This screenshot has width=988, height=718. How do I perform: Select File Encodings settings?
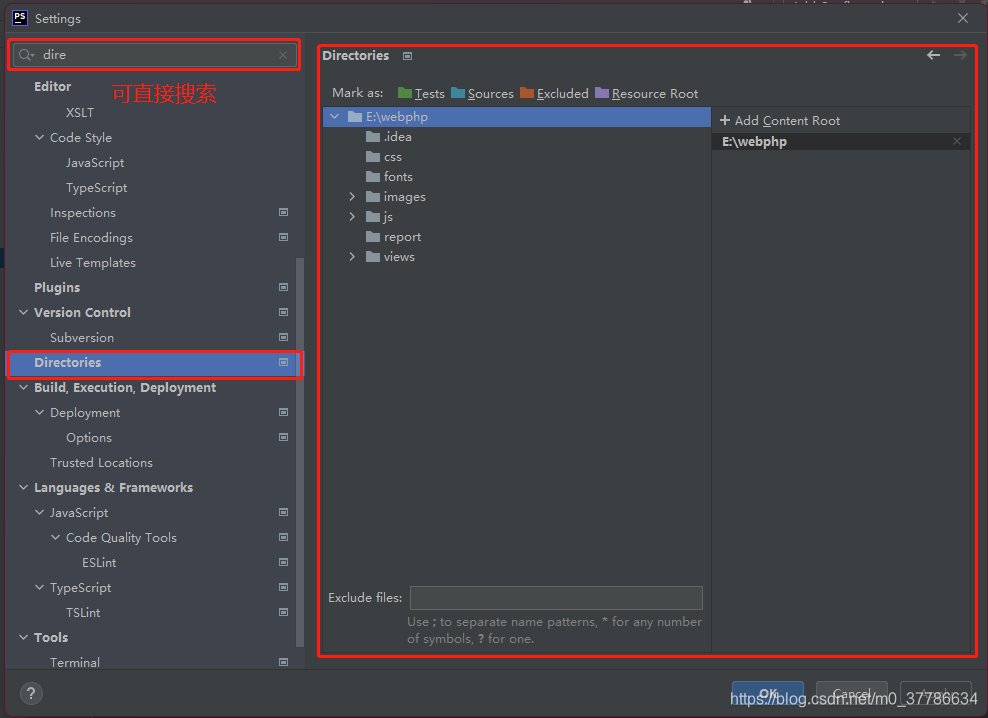[91, 238]
